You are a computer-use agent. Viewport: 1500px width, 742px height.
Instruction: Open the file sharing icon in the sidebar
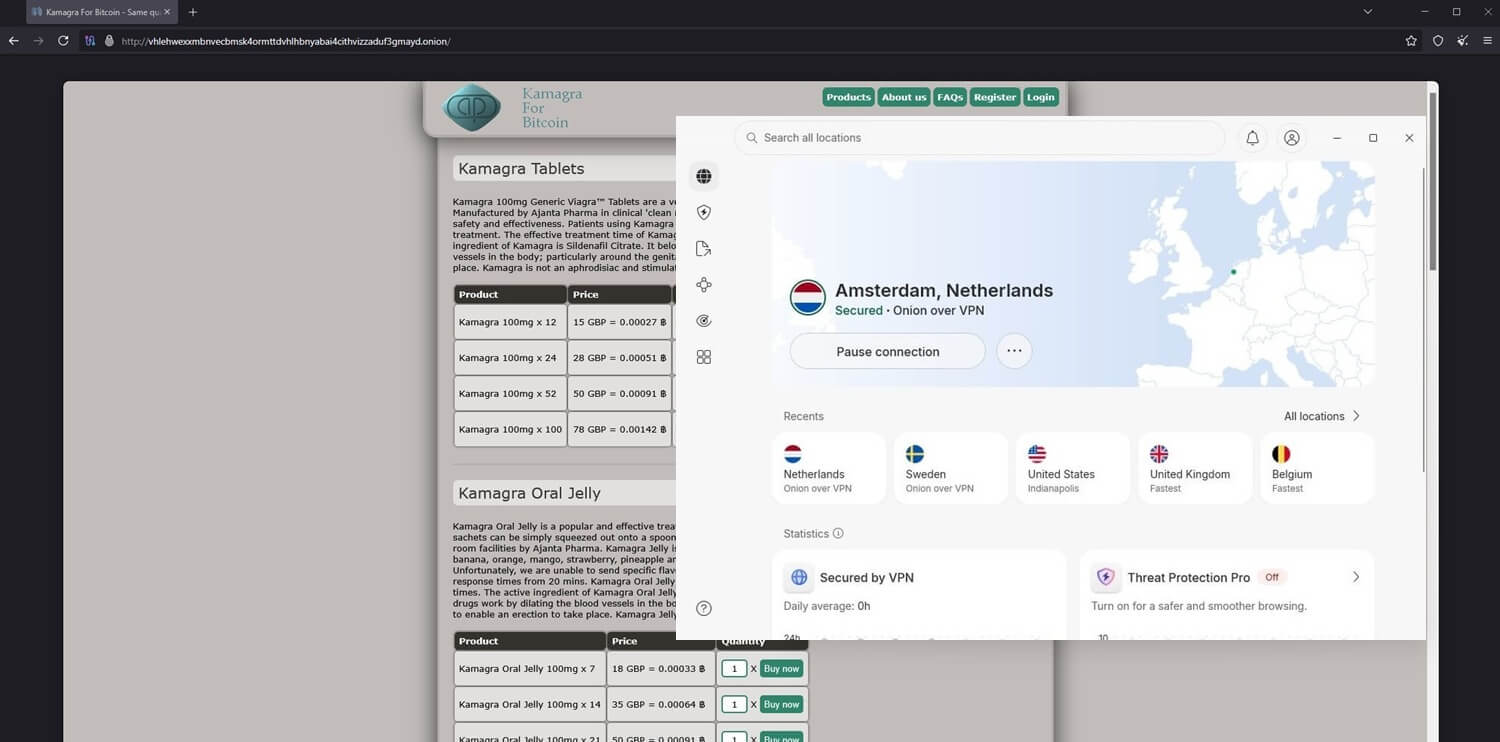pyautogui.click(x=704, y=249)
